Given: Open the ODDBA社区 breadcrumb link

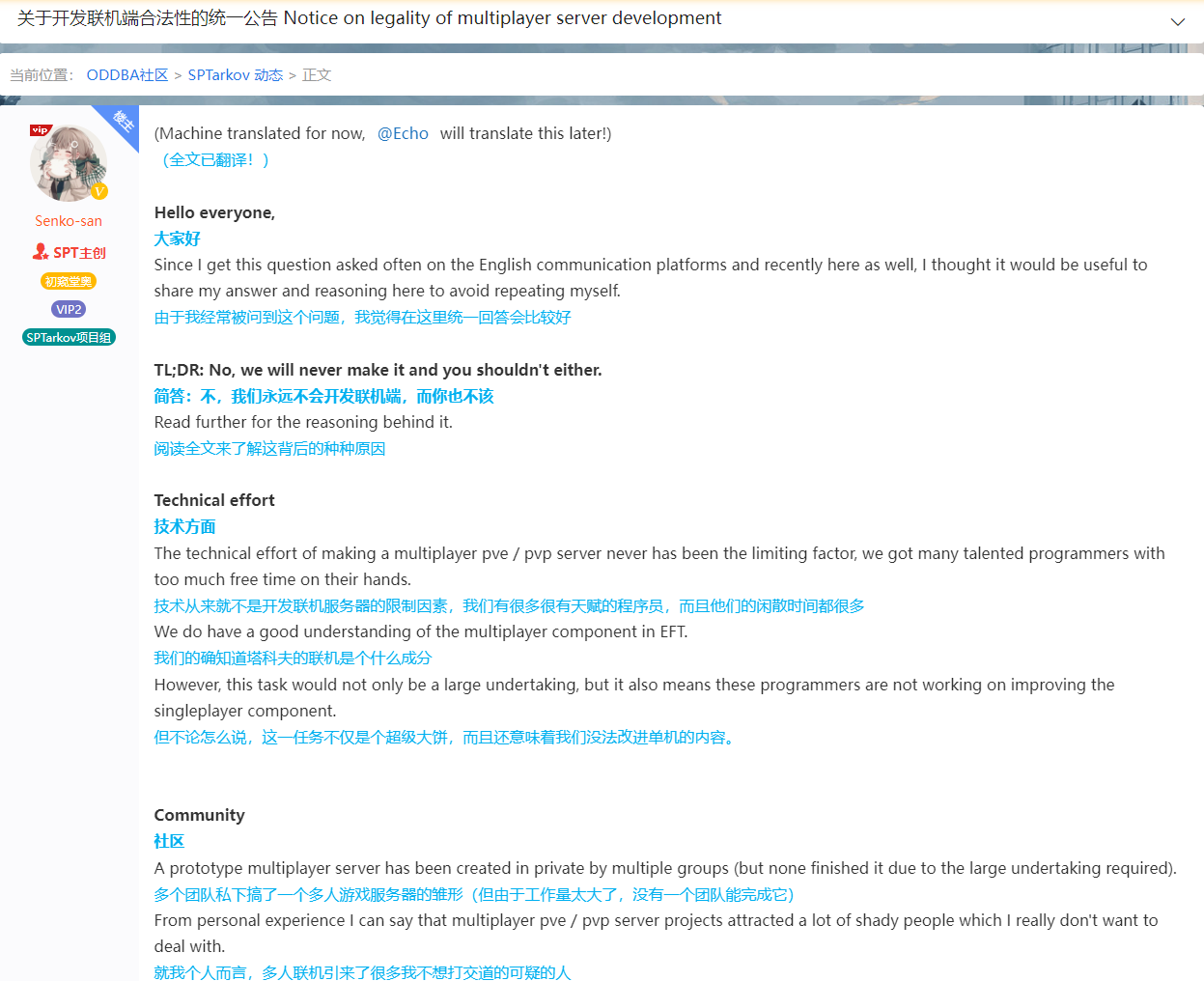Looking at the screenshot, I should [x=127, y=75].
